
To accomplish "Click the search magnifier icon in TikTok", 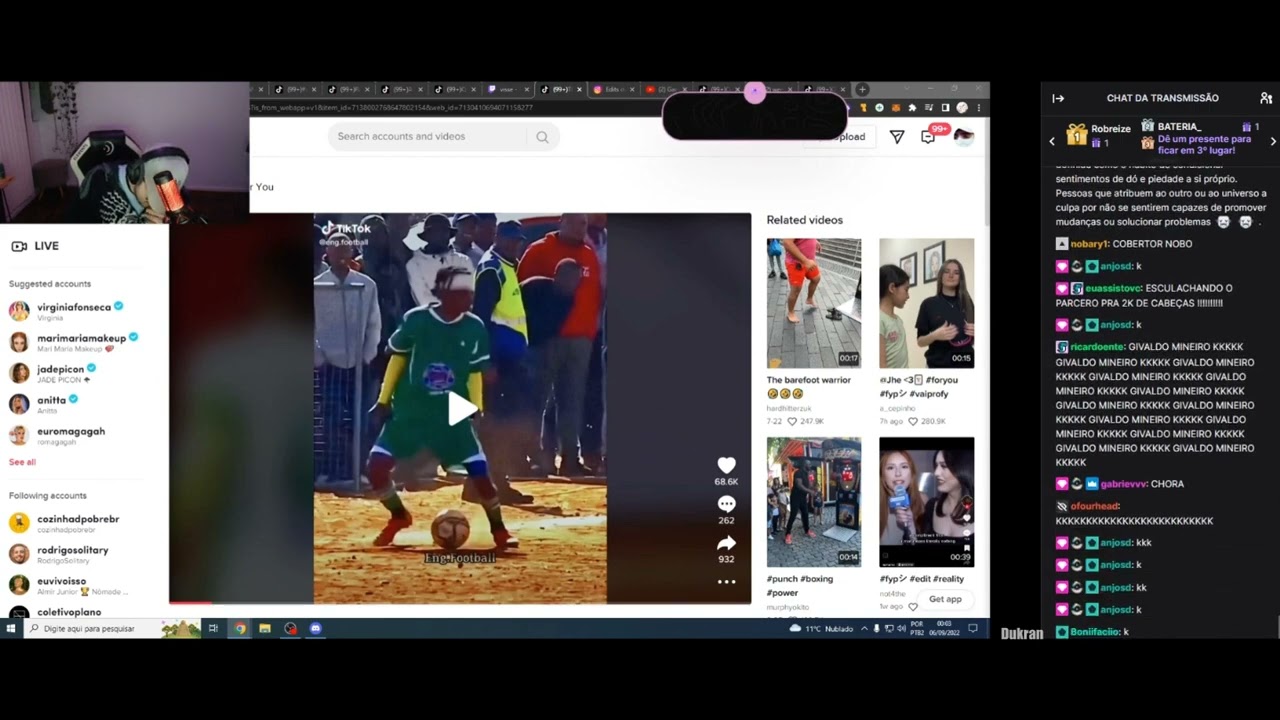I will pos(542,137).
